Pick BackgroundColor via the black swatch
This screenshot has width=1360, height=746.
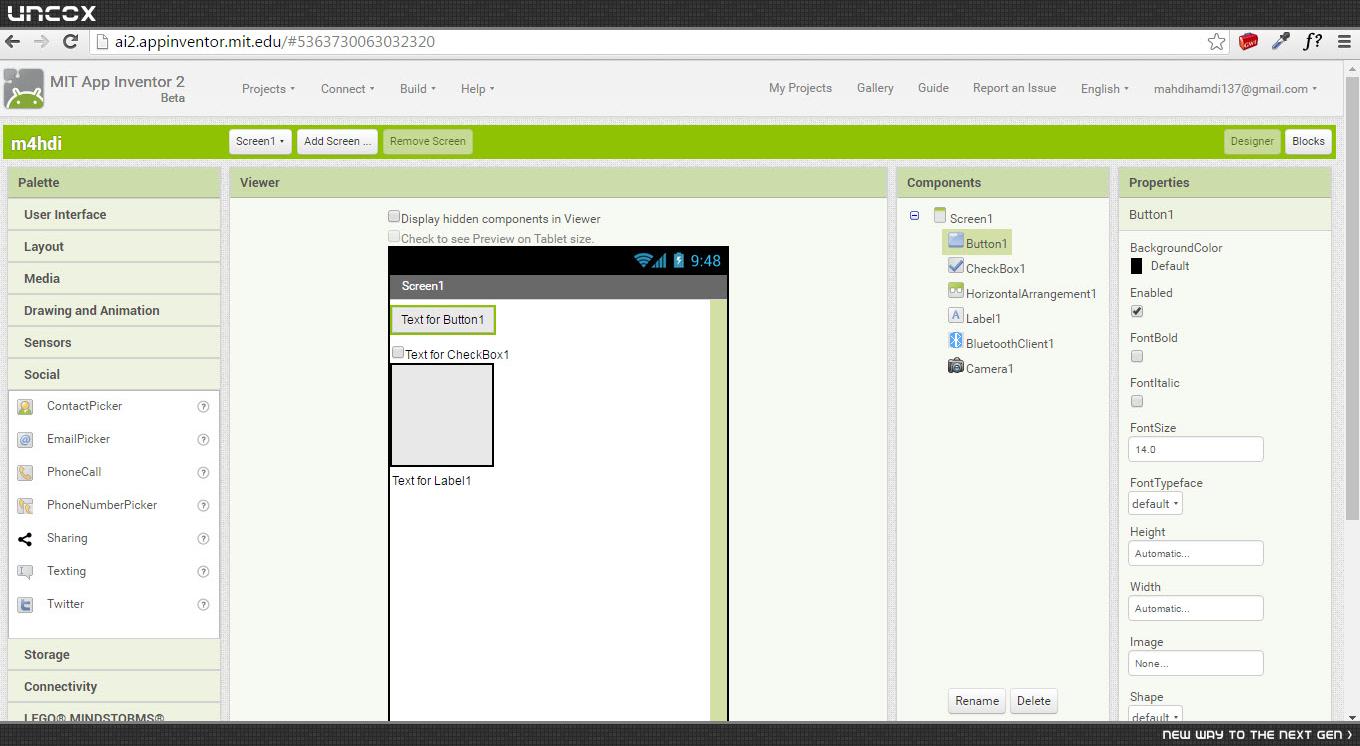pos(1136,266)
